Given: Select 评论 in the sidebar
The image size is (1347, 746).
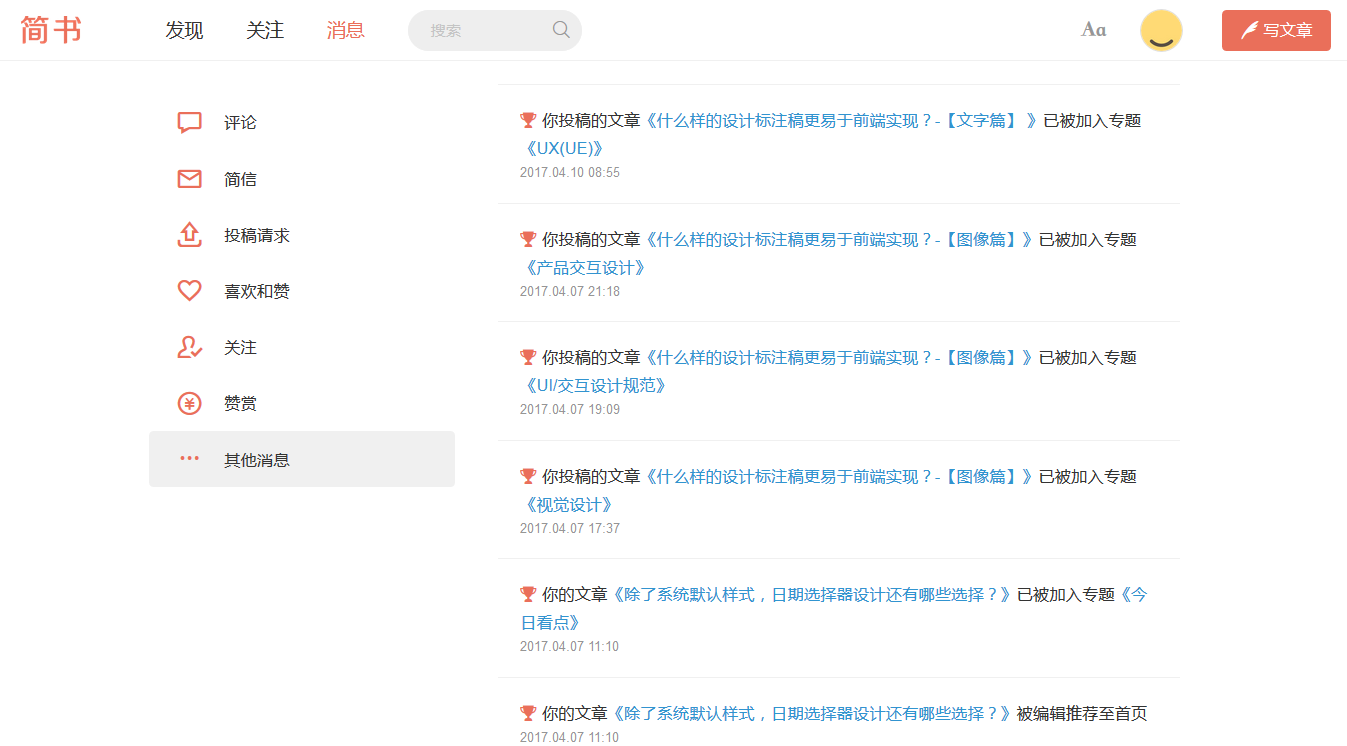Looking at the screenshot, I should pos(240,123).
